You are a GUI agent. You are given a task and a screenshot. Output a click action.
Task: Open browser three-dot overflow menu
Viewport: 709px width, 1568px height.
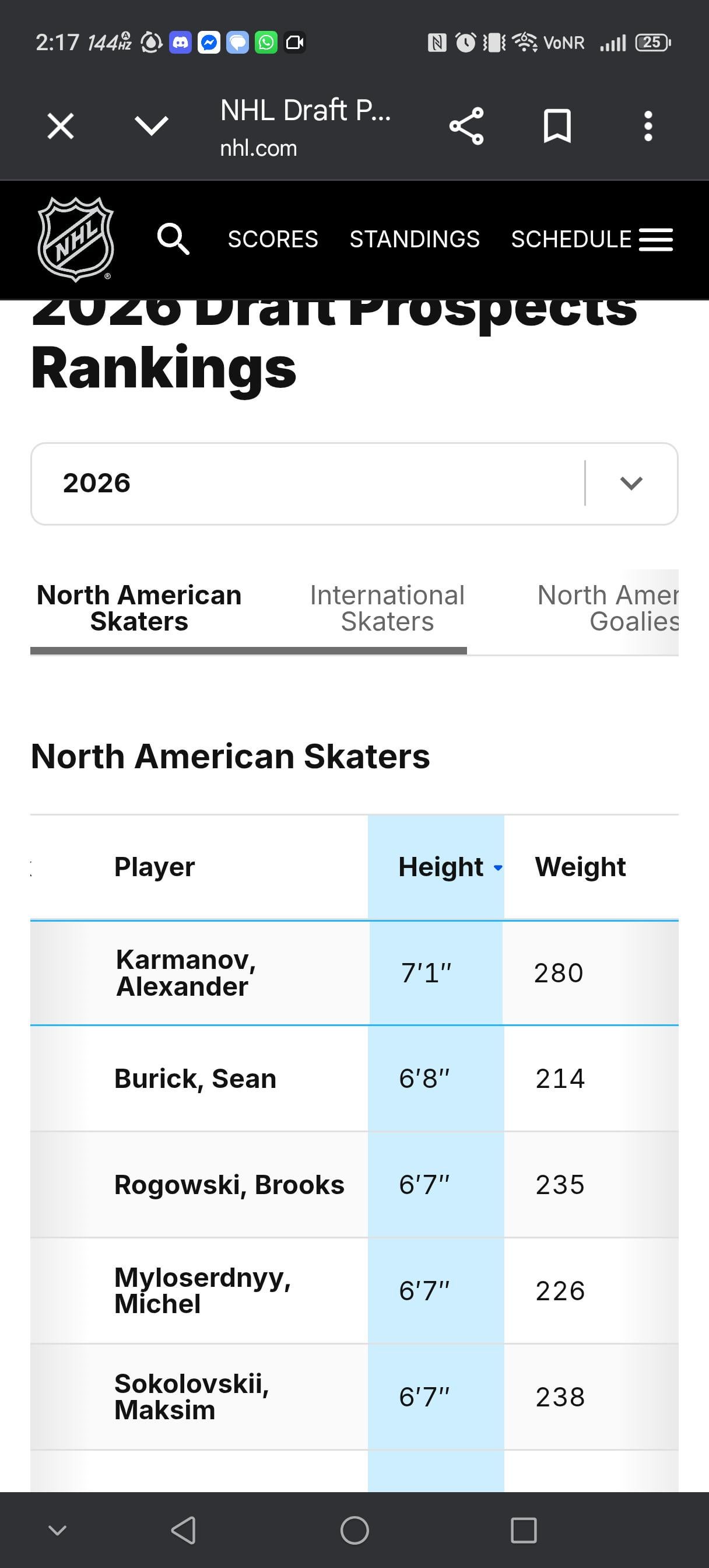648,127
